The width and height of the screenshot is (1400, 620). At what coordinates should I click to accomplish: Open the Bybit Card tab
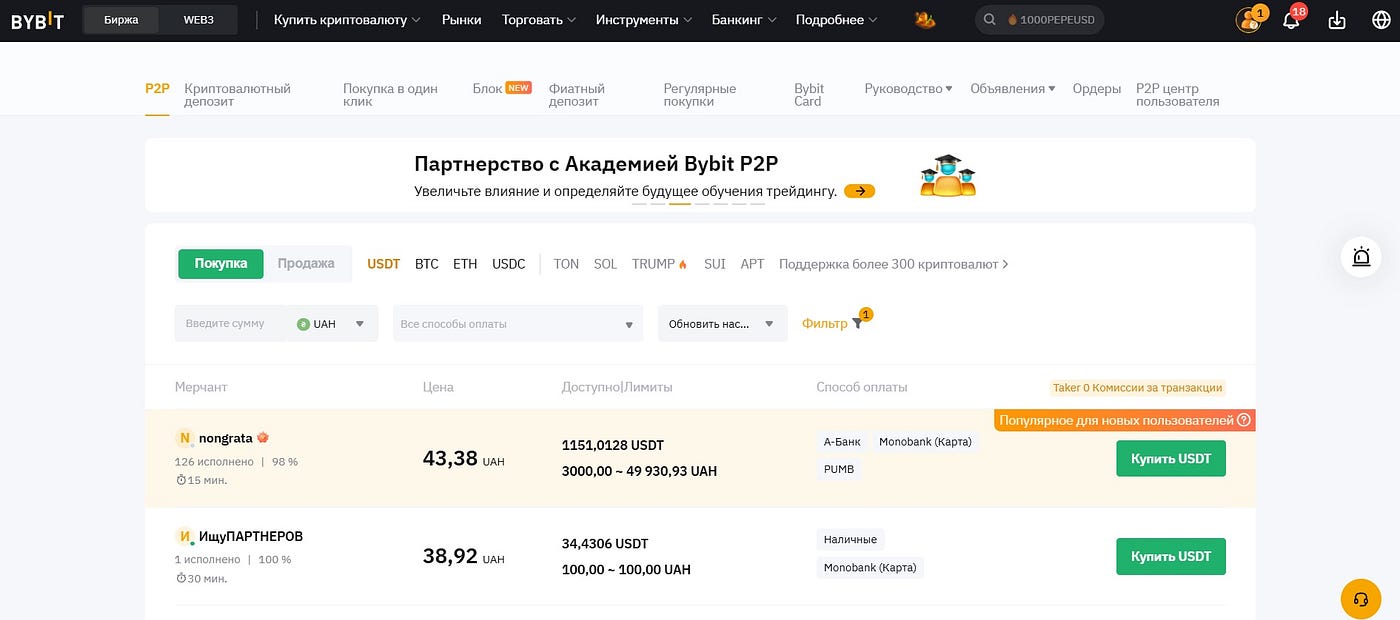809,95
